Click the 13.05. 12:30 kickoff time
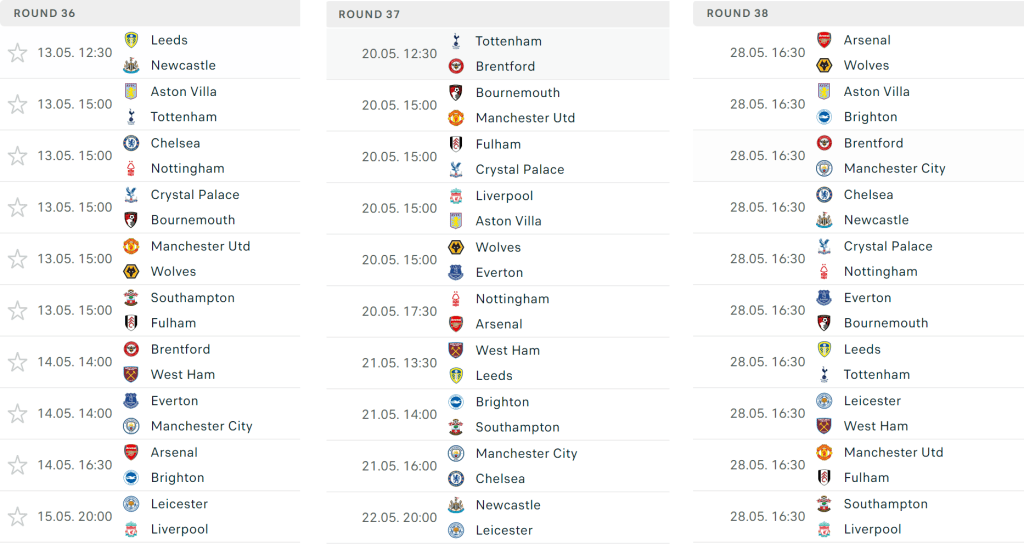The image size is (1024, 545). pyautogui.click(x=75, y=53)
